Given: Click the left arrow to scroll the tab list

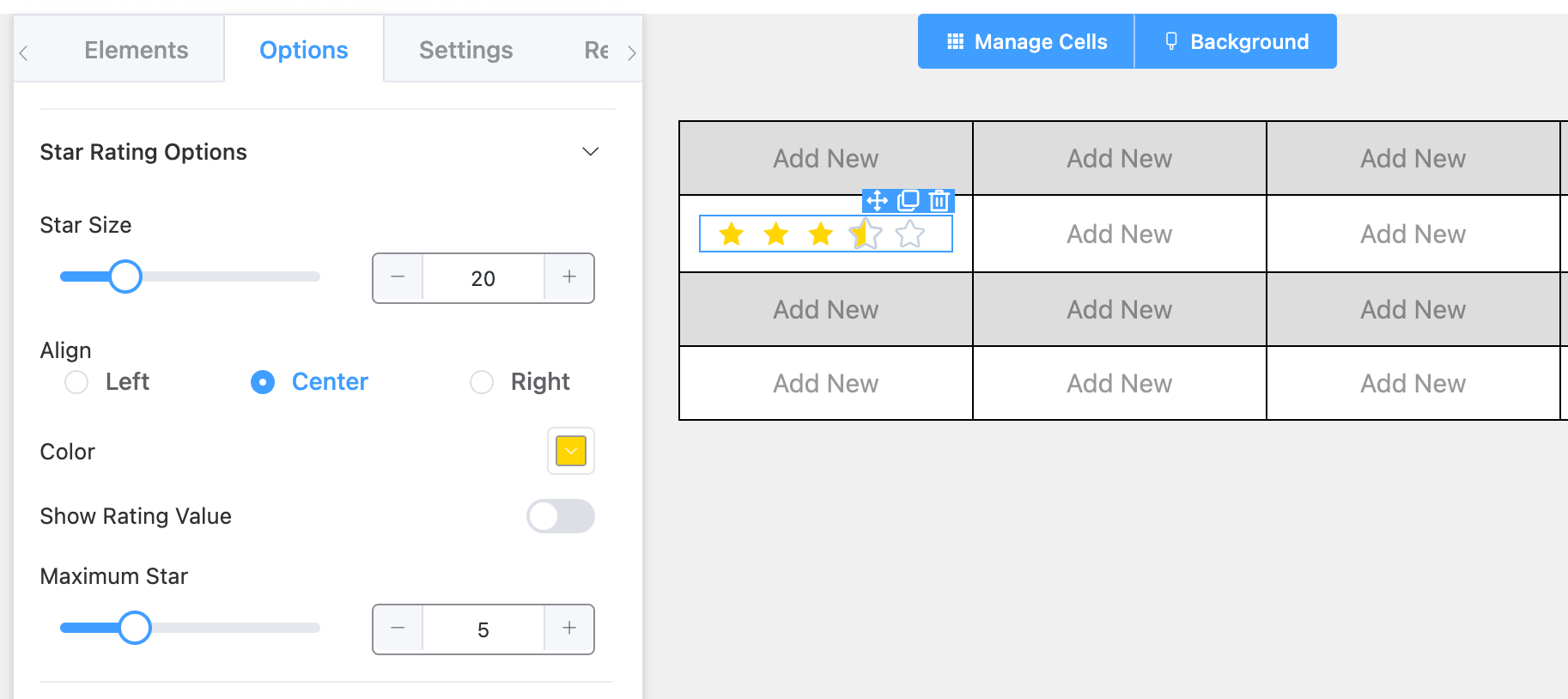Looking at the screenshot, I should pos(23,52).
